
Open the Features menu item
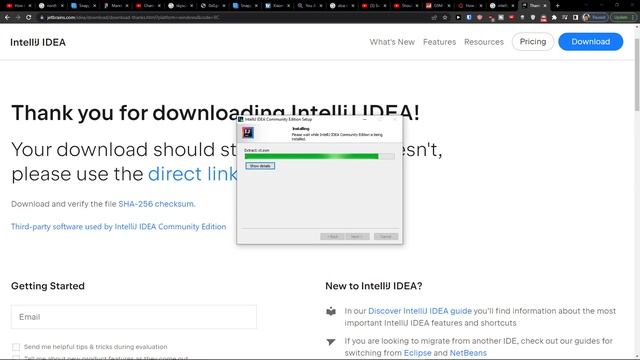(439, 42)
